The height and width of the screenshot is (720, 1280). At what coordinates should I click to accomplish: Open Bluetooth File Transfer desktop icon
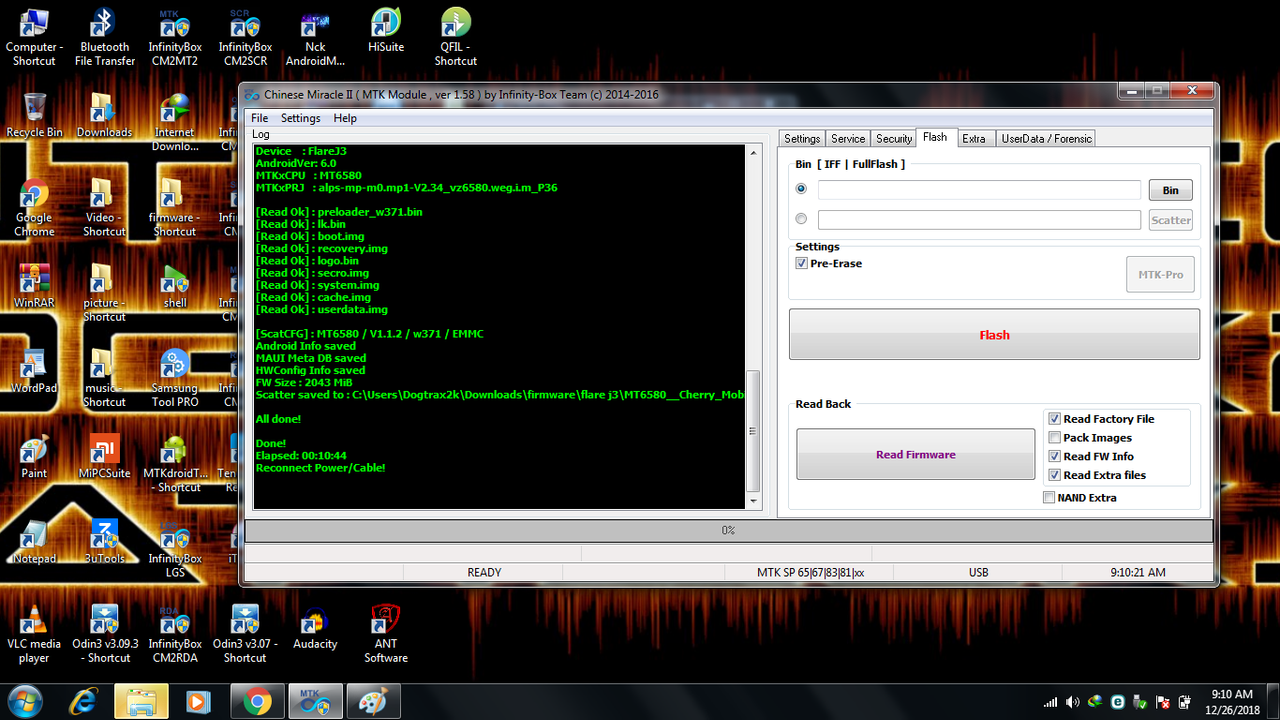(x=105, y=38)
